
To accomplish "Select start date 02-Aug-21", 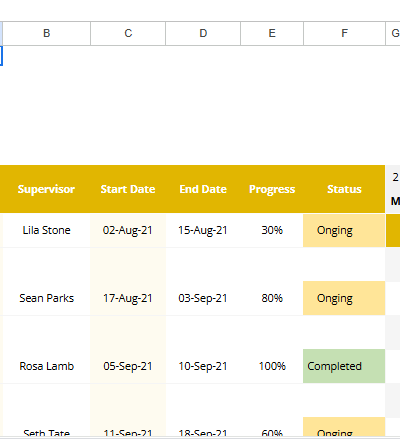I will click(128, 230).
